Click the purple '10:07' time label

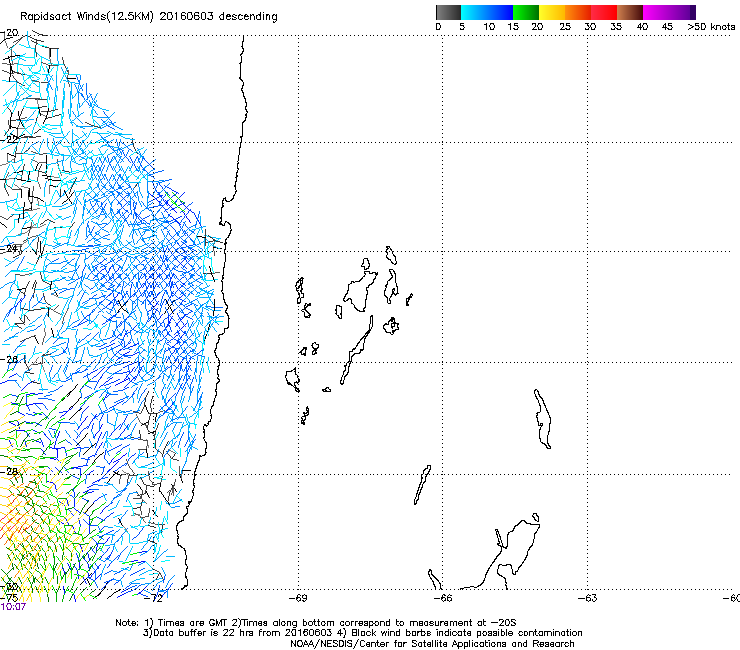click(x=13, y=607)
